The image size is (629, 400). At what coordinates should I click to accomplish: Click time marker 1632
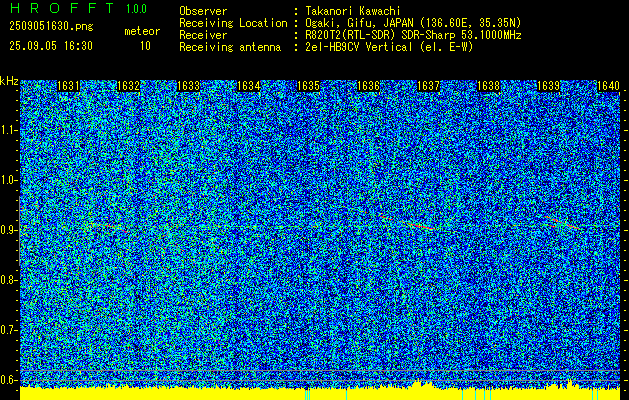(x=128, y=86)
